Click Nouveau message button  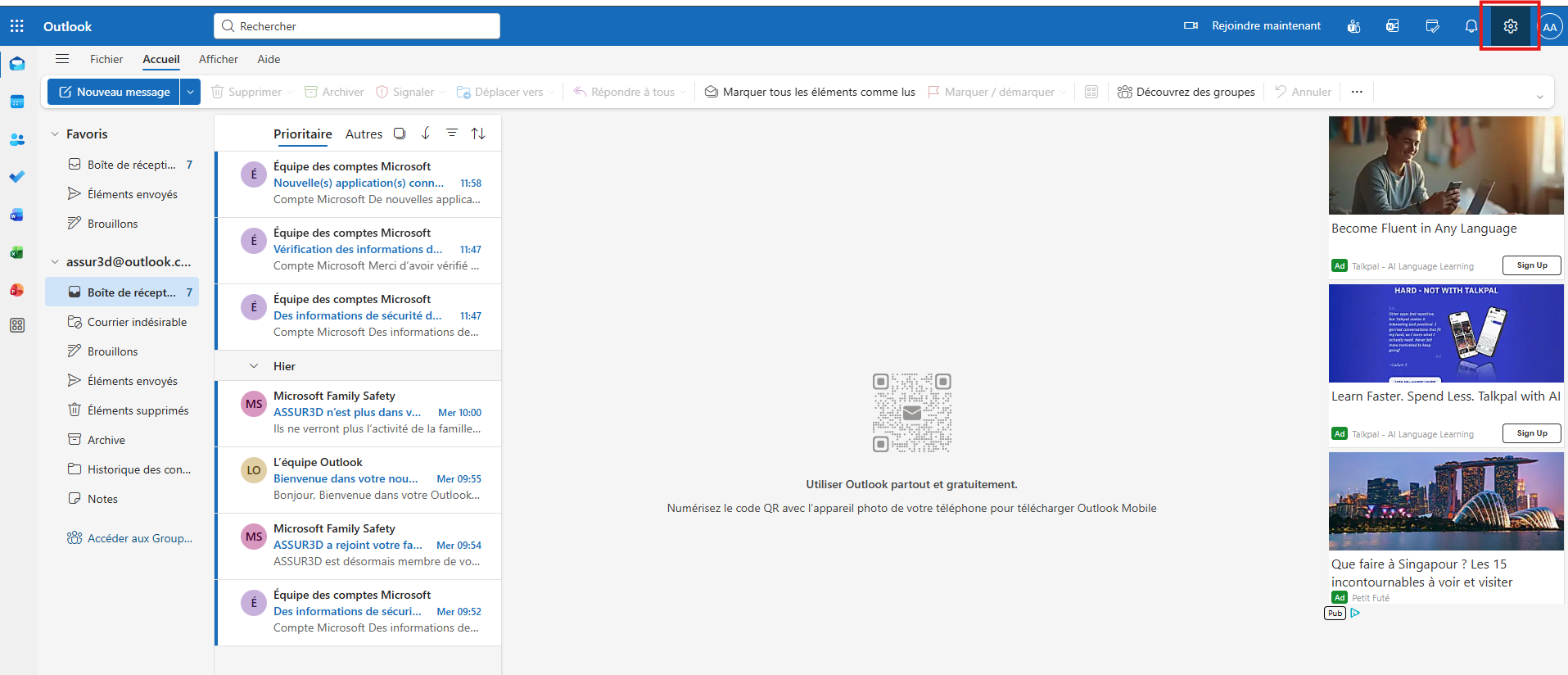point(114,92)
